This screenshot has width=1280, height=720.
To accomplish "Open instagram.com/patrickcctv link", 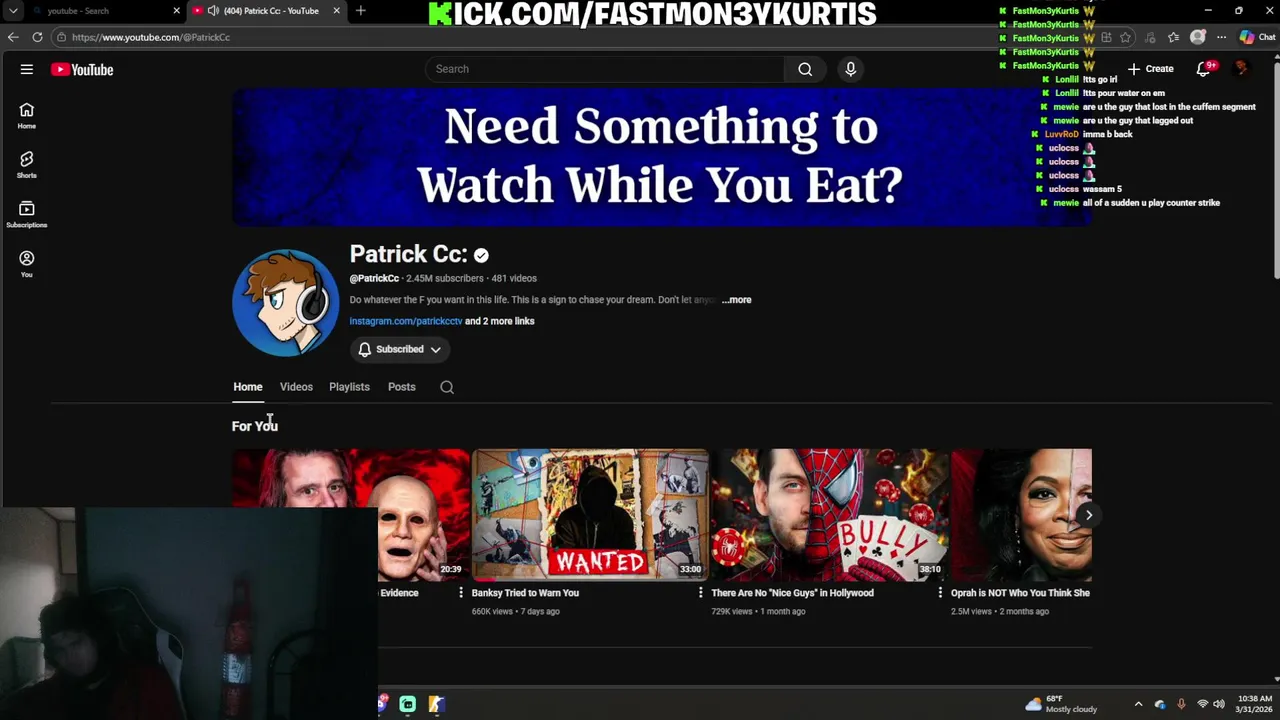I will point(406,321).
